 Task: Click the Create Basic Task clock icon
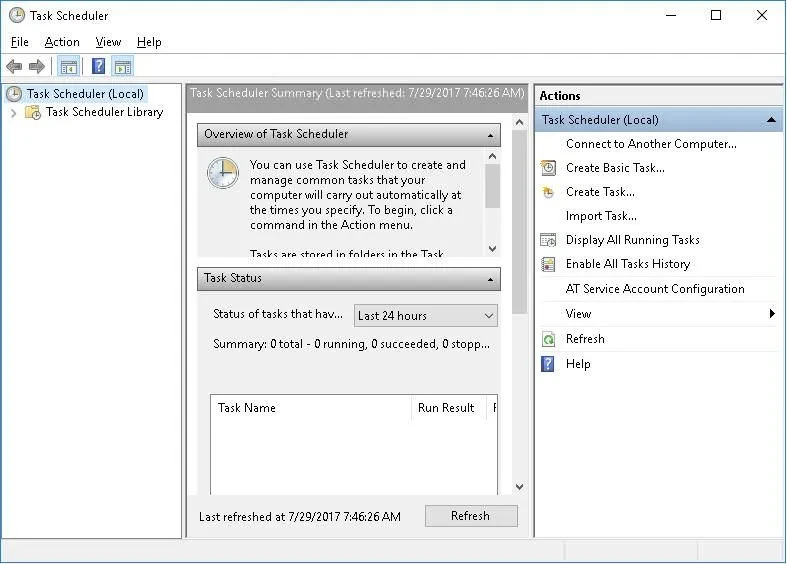548,168
